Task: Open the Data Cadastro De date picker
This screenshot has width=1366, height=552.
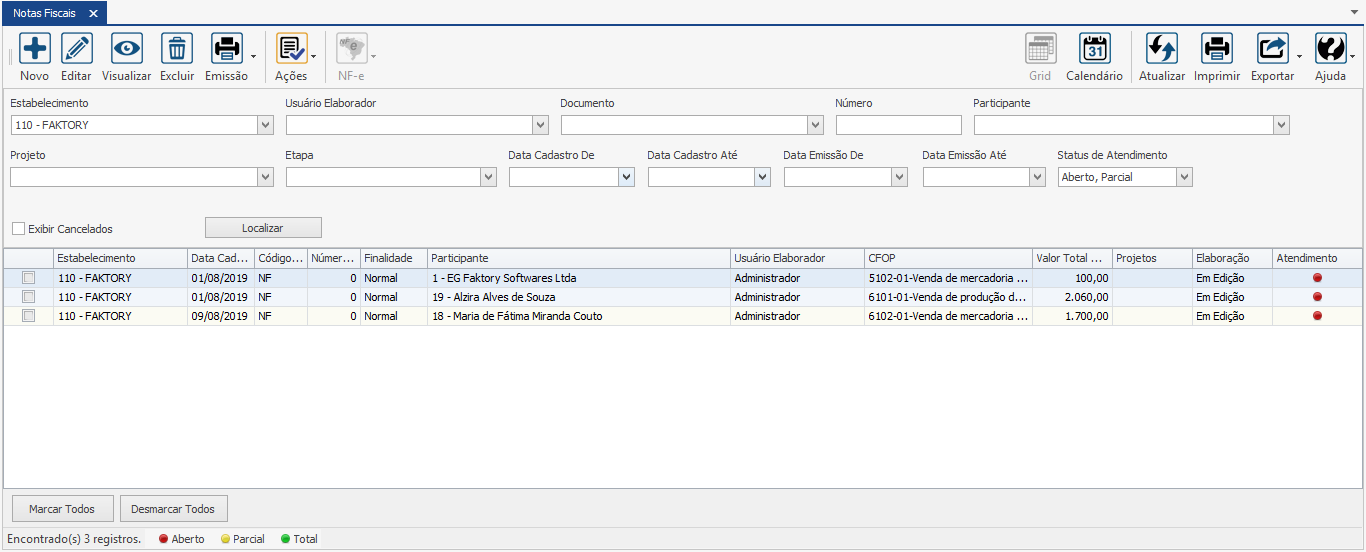Action: click(626, 177)
